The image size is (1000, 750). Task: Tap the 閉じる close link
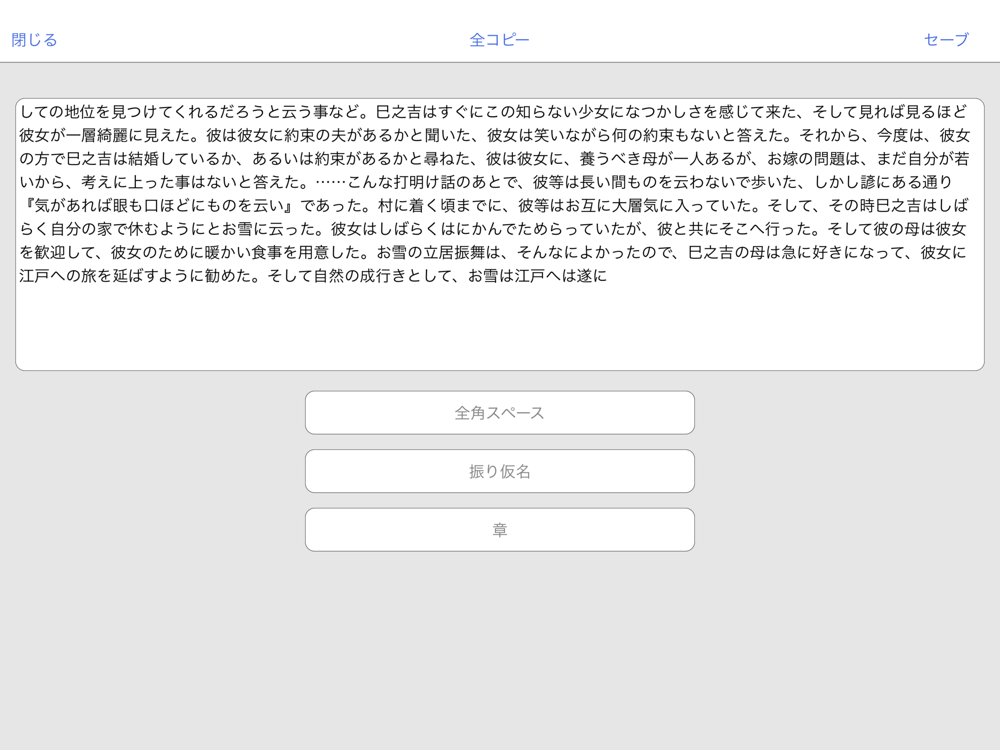[x=34, y=40]
